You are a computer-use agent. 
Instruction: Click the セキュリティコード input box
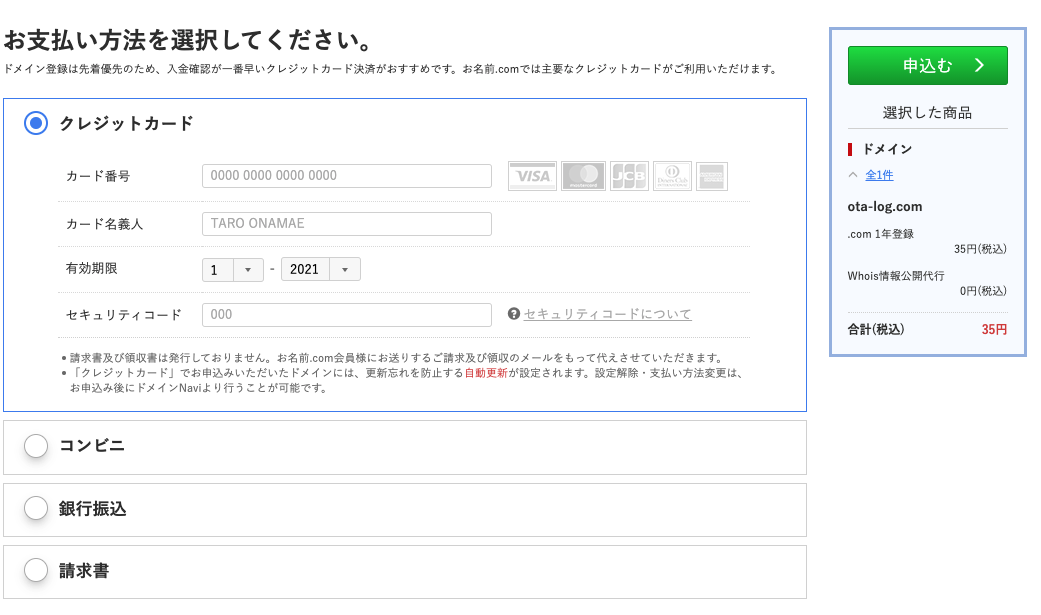(346, 314)
